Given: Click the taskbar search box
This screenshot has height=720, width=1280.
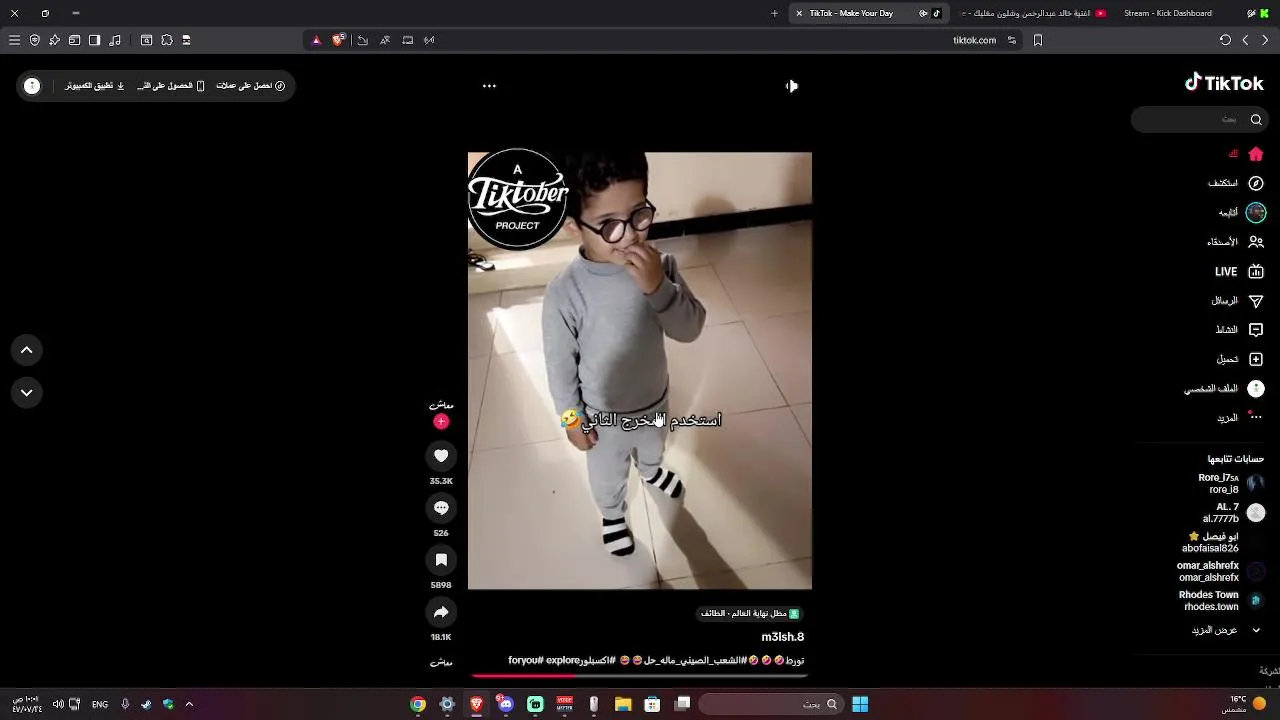Looking at the screenshot, I should pyautogui.click(x=771, y=704).
